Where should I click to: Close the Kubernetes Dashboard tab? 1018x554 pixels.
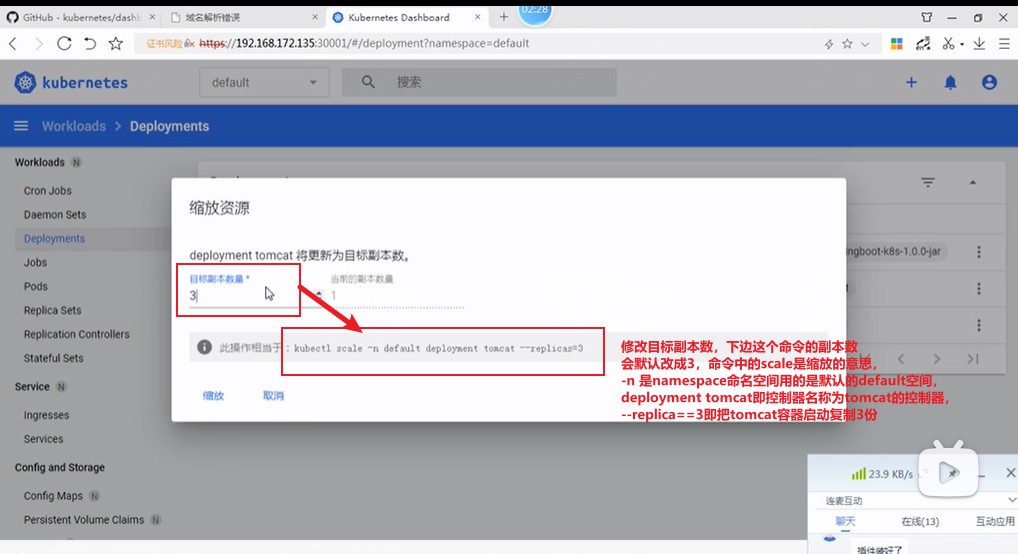pyautogui.click(x=477, y=18)
